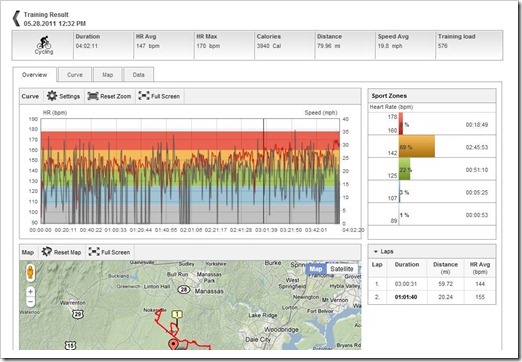Open curve Settings gear icon

coord(52,96)
